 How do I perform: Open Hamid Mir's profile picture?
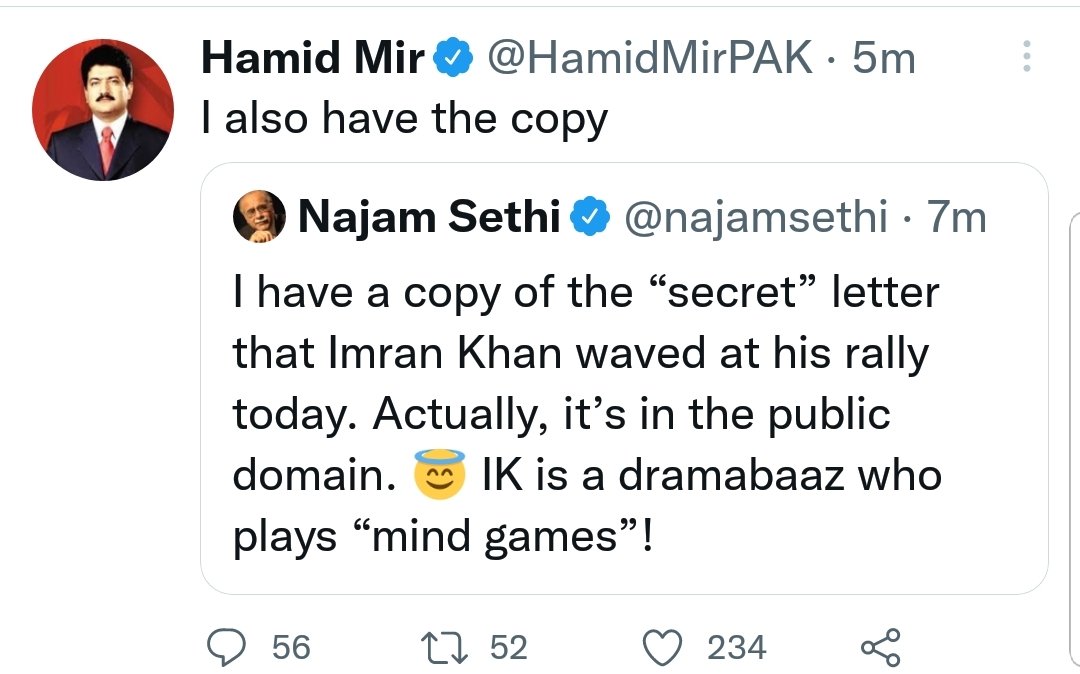click(103, 110)
